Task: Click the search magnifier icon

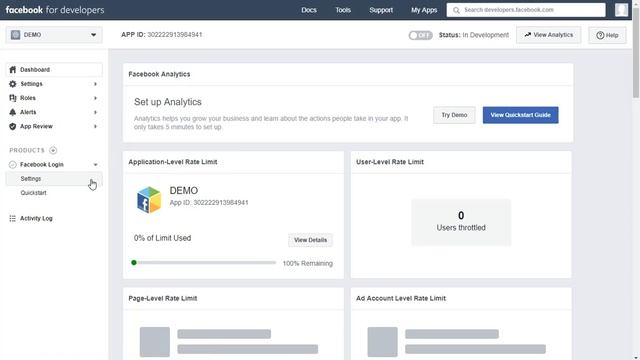Action: [456, 10]
